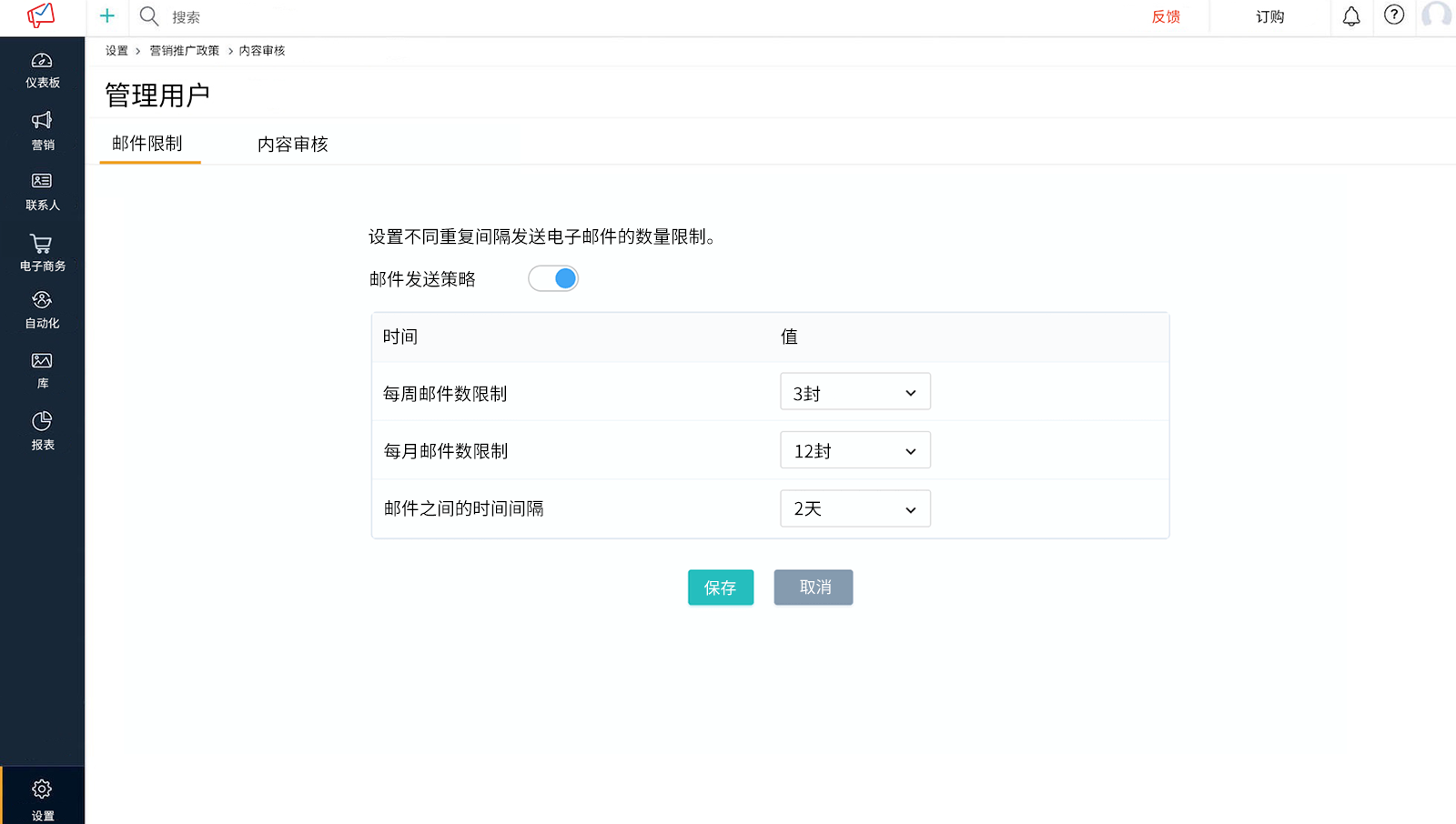Viewport: 1456px width, 824px height.
Task: Open the help question mark icon
Action: coord(1393,15)
